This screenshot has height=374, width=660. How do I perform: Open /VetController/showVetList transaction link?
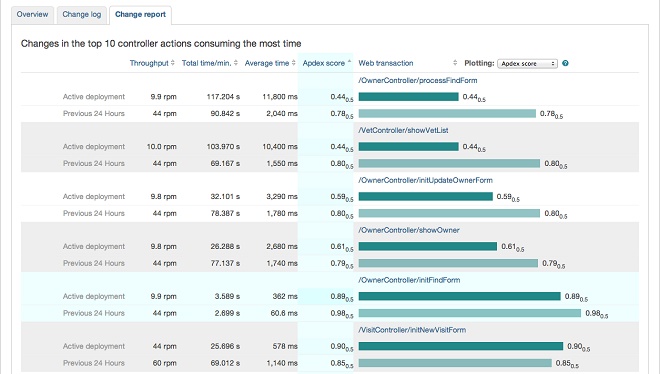coord(403,130)
